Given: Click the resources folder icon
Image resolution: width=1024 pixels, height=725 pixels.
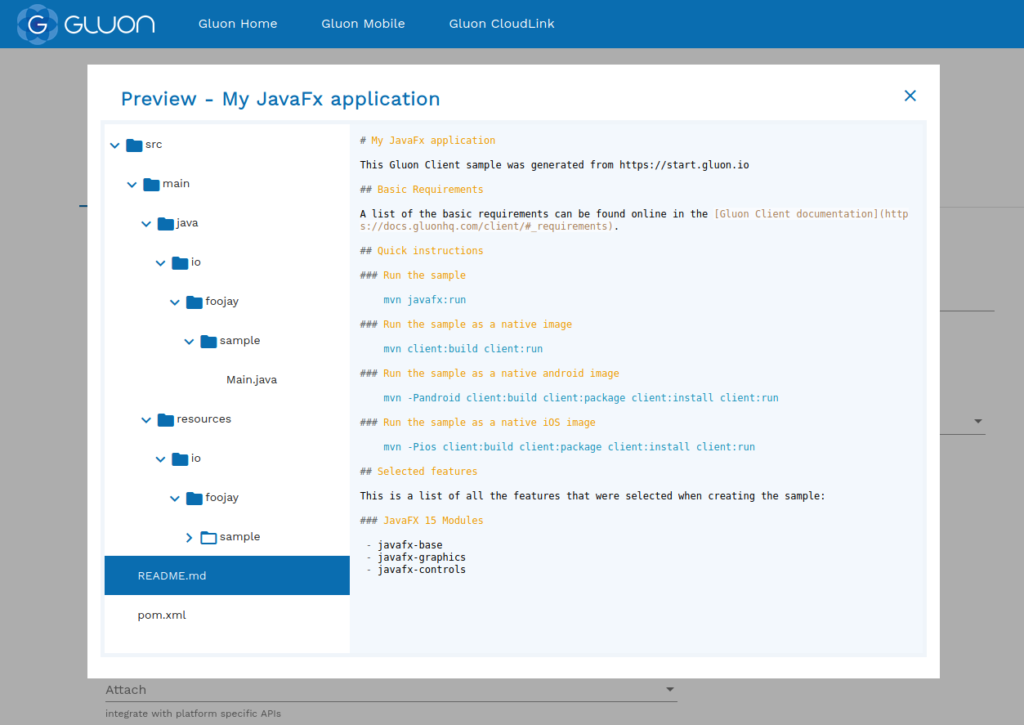Looking at the screenshot, I should pyautogui.click(x=166, y=418).
